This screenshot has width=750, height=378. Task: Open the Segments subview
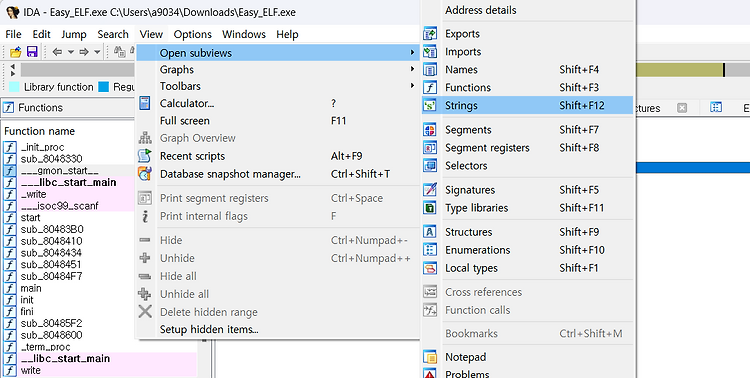[x=527, y=130]
